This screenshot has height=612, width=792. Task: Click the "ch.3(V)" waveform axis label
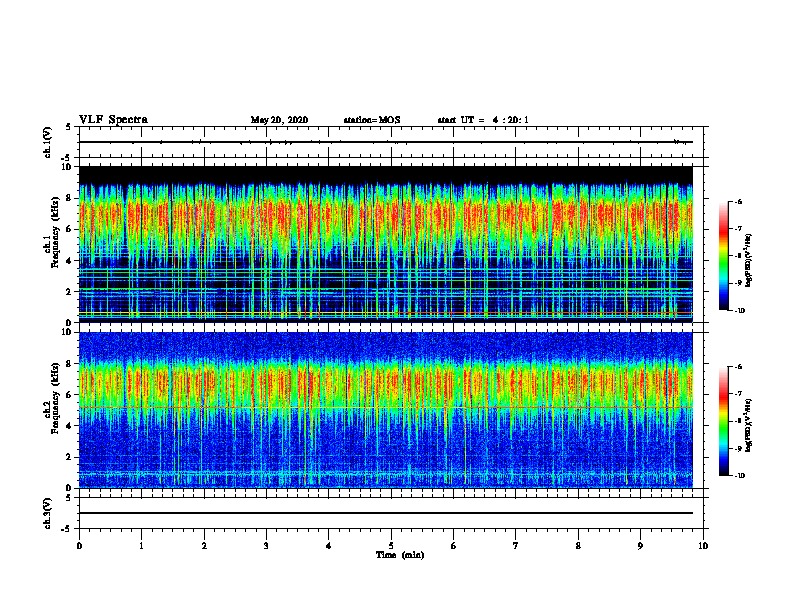(x=47, y=513)
